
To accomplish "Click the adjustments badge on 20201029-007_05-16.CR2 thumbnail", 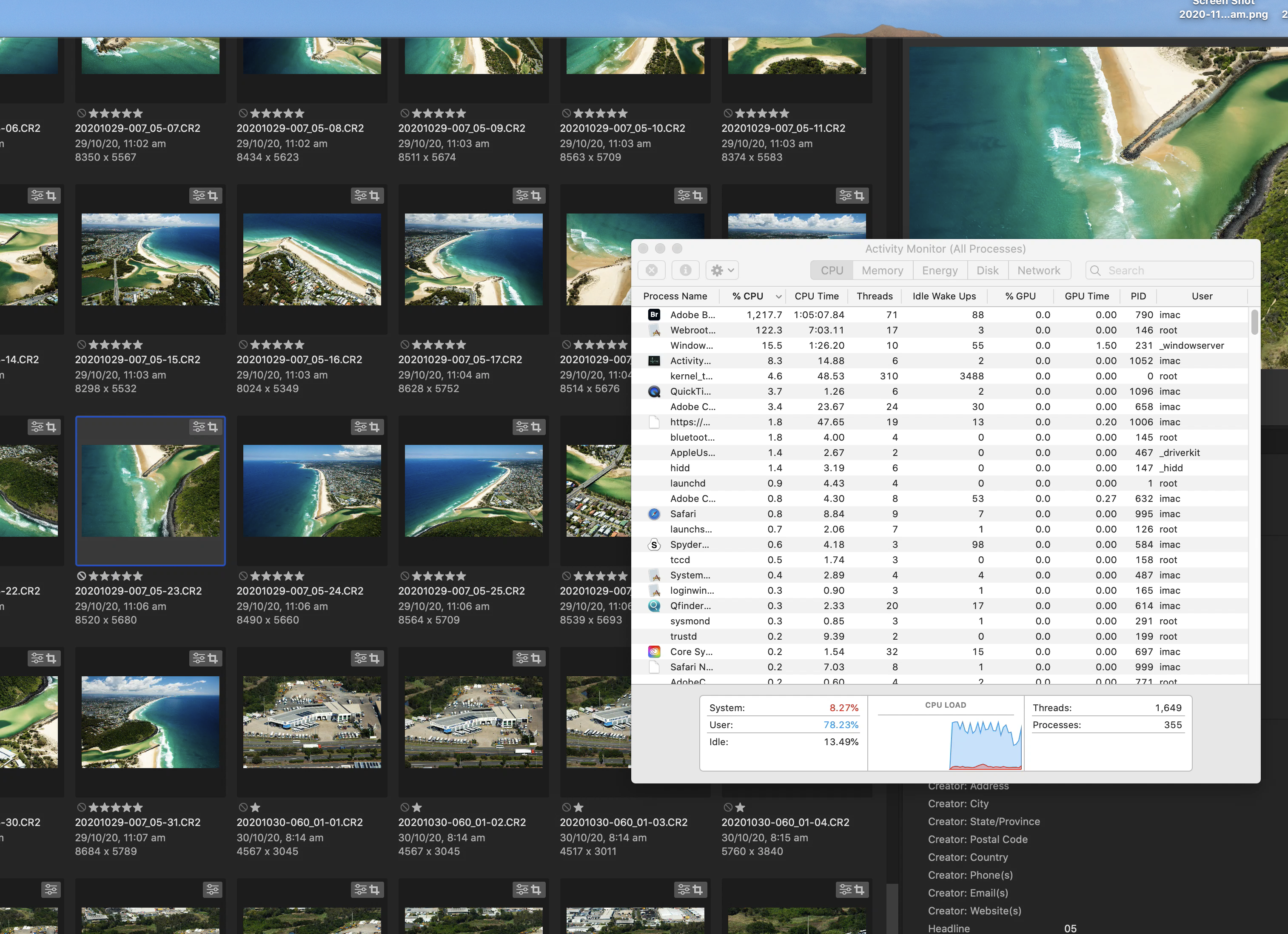I will (x=361, y=196).
